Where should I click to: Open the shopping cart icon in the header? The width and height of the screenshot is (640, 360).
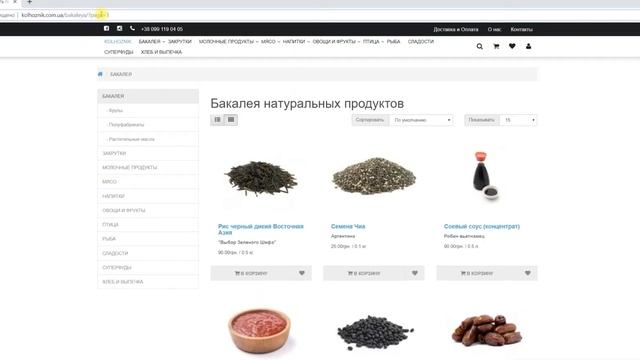pos(496,47)
